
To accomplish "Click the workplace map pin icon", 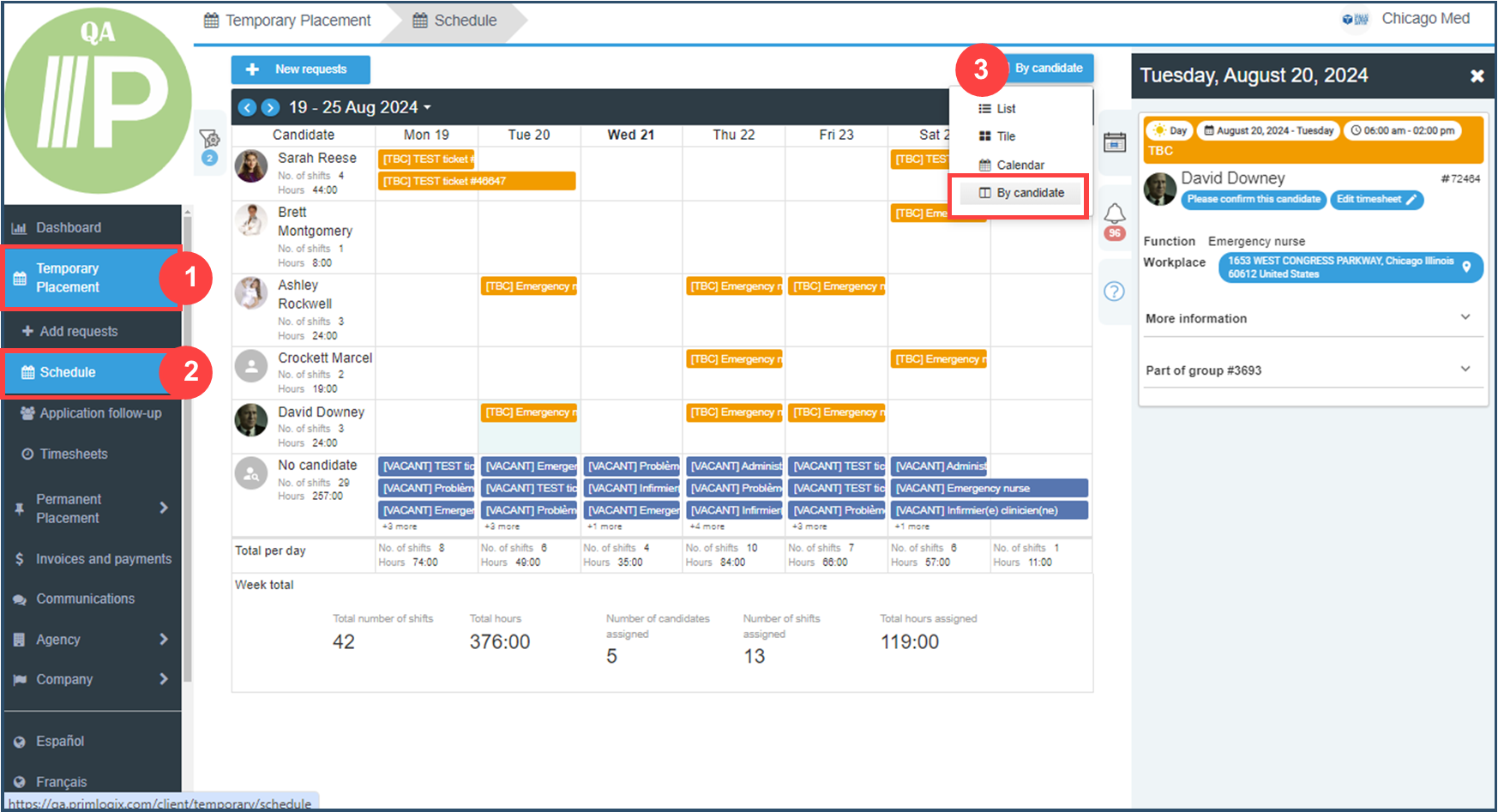I will point(1466,267).
